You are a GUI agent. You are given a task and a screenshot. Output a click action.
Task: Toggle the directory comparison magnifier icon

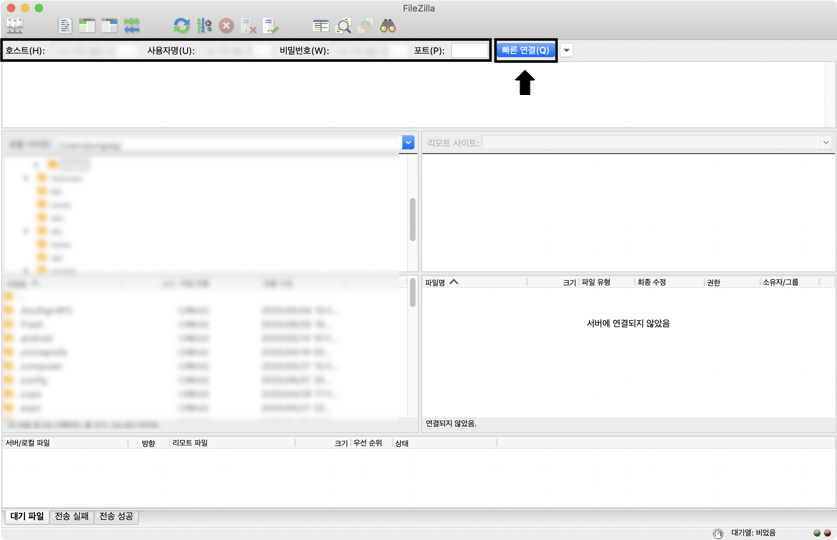343,26
